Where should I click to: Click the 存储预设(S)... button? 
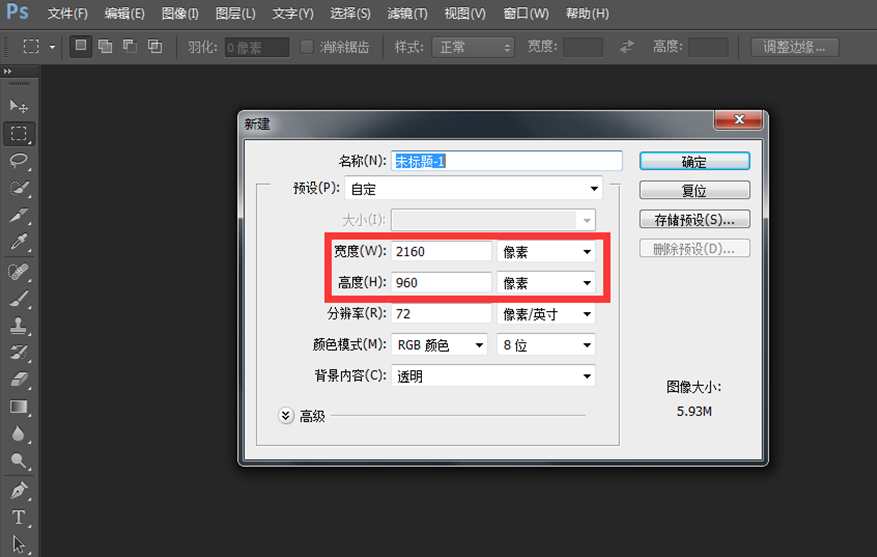[694, 219]
